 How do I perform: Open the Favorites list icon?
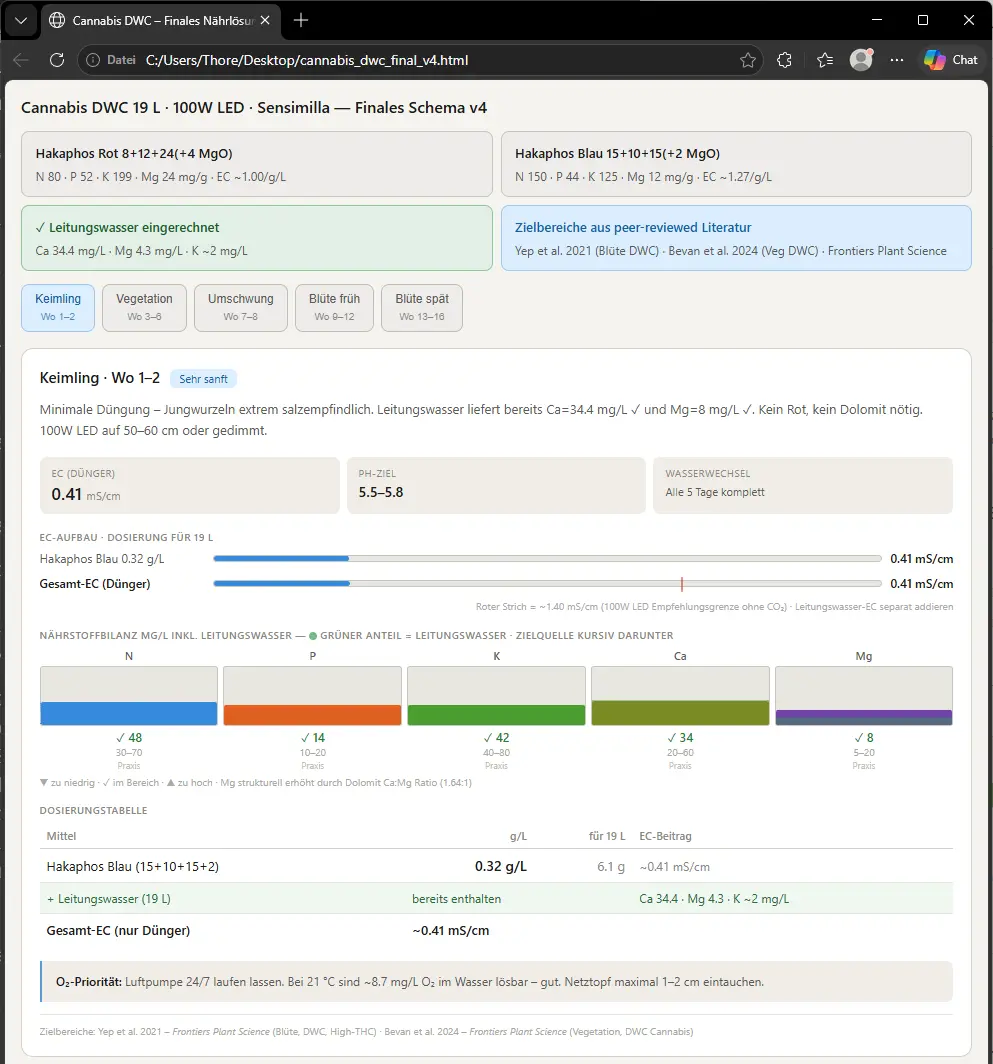click(824, 60)
